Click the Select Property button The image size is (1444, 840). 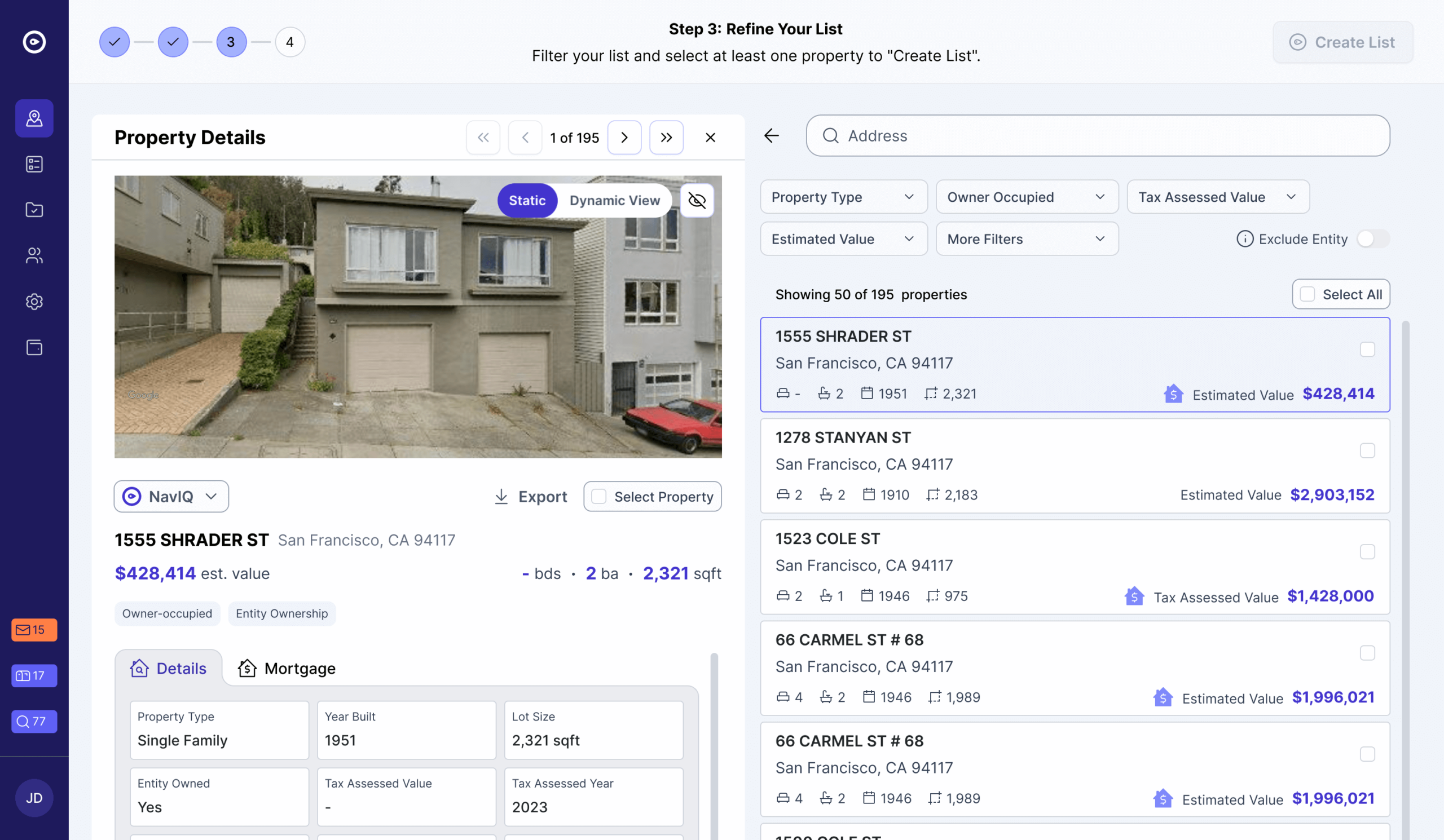(x=652, y=497)
